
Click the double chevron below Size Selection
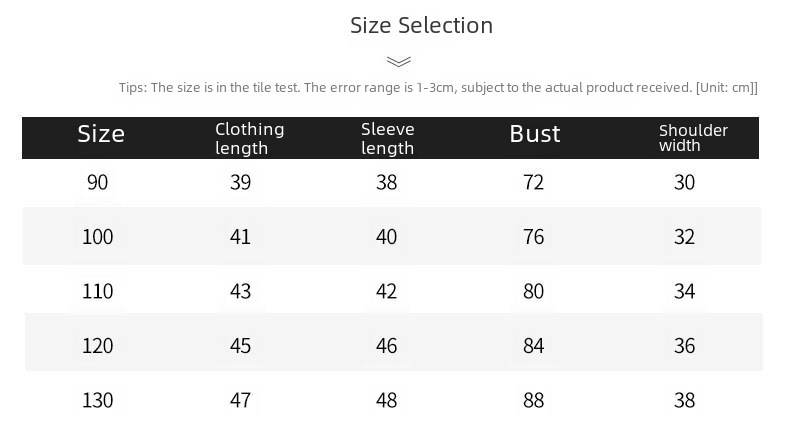pos(398,61)
